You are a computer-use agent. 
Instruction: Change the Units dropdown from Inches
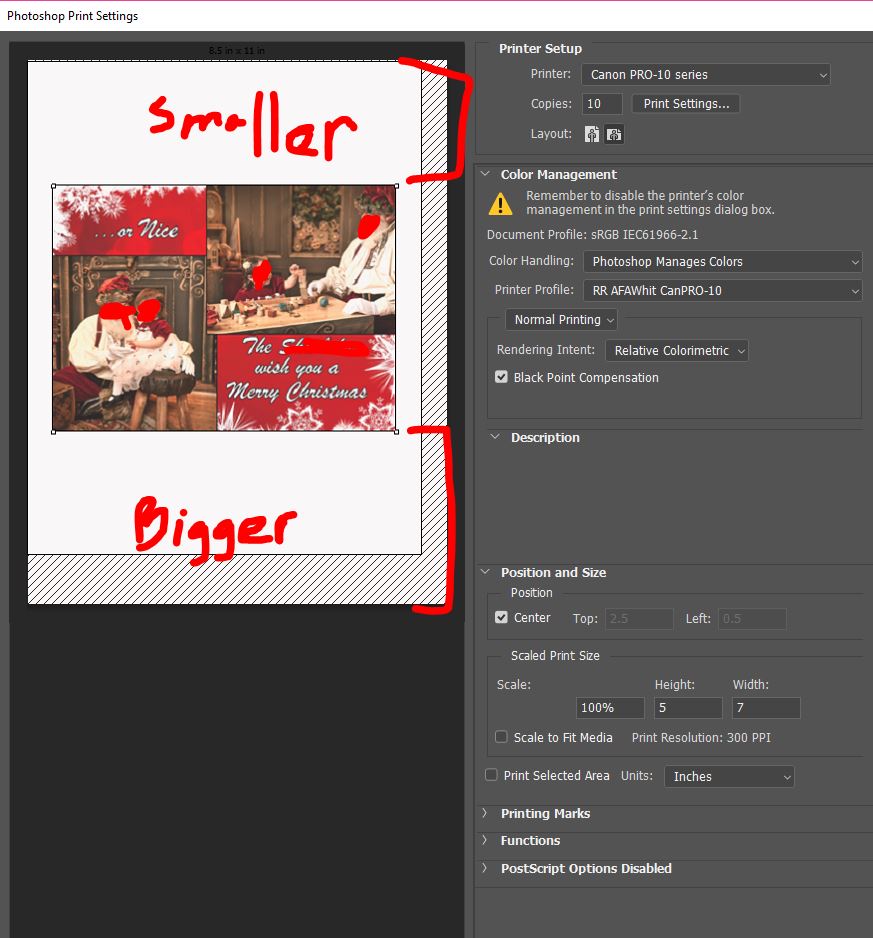click(x=729, y=777)
